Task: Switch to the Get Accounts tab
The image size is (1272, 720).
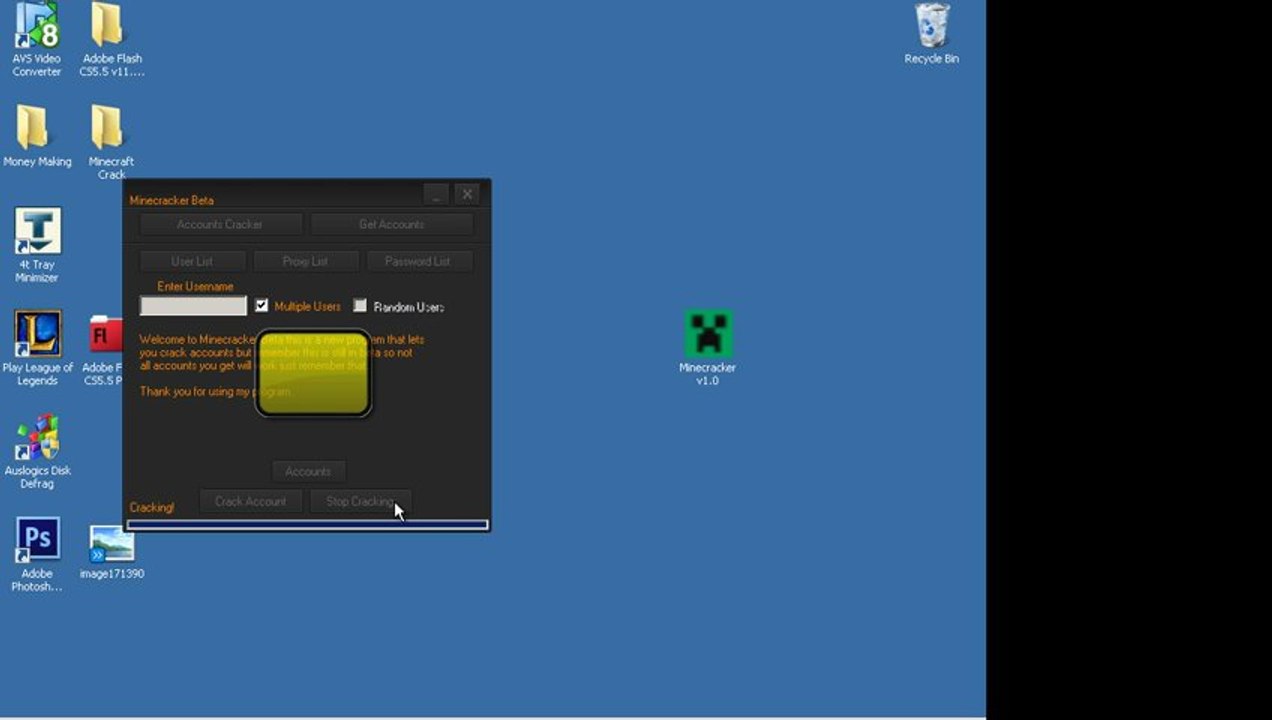Action: click(392, 225)
